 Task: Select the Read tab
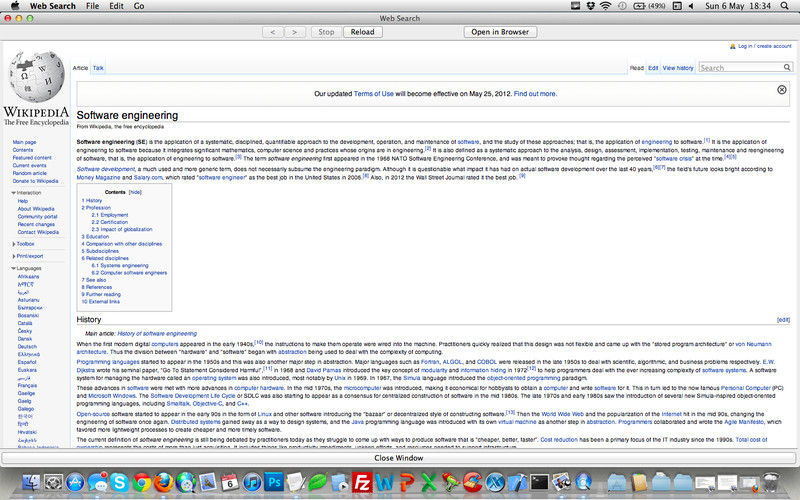pos(636,68)
